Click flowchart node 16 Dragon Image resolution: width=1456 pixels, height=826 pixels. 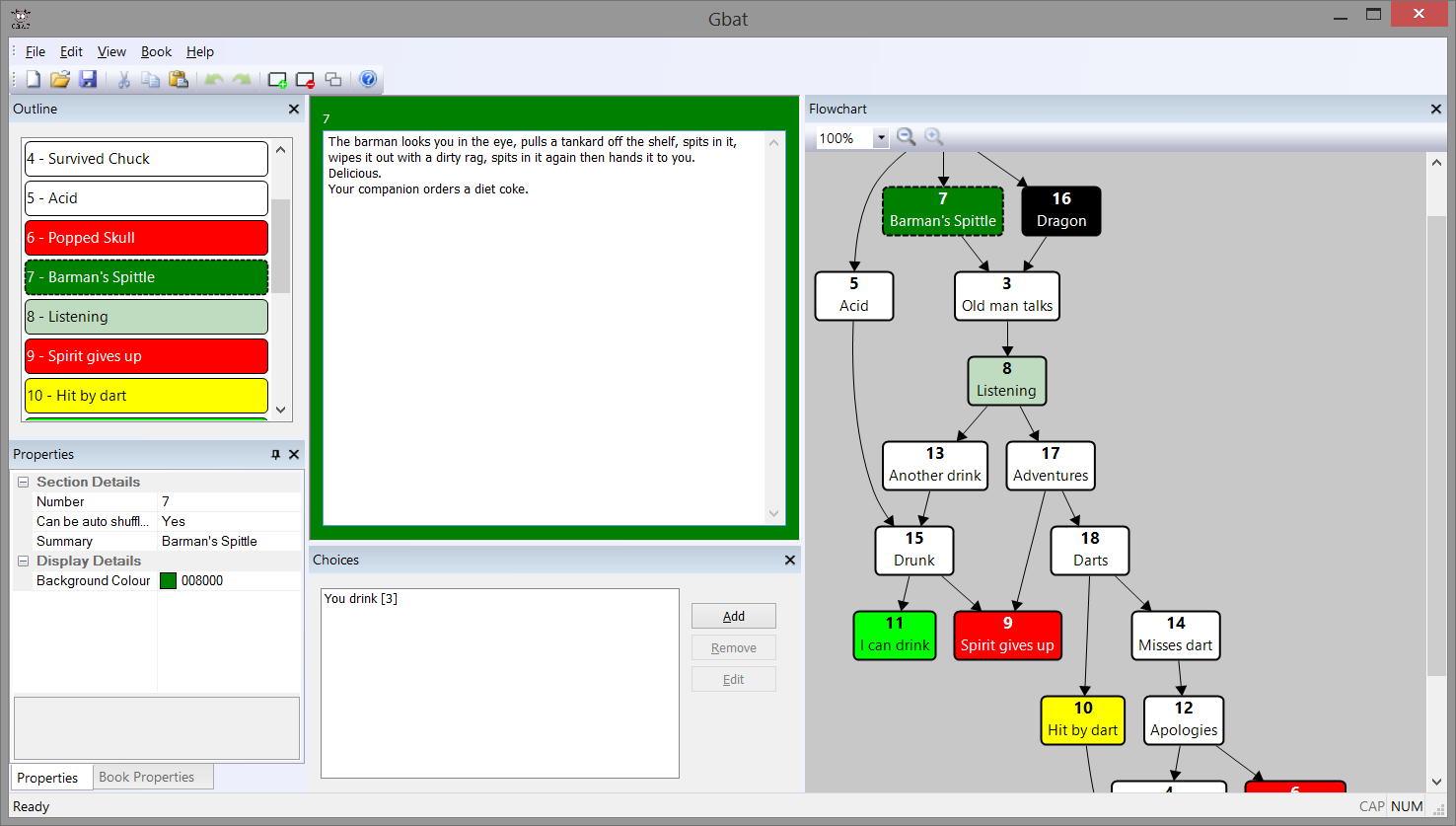(x=1061, y=211)
